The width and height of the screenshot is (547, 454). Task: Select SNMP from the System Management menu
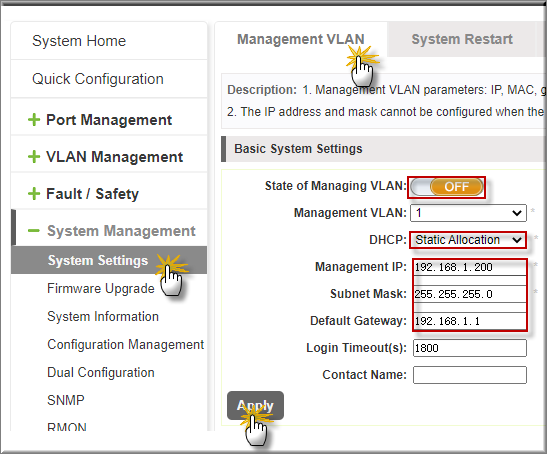(x=66, y=400)
